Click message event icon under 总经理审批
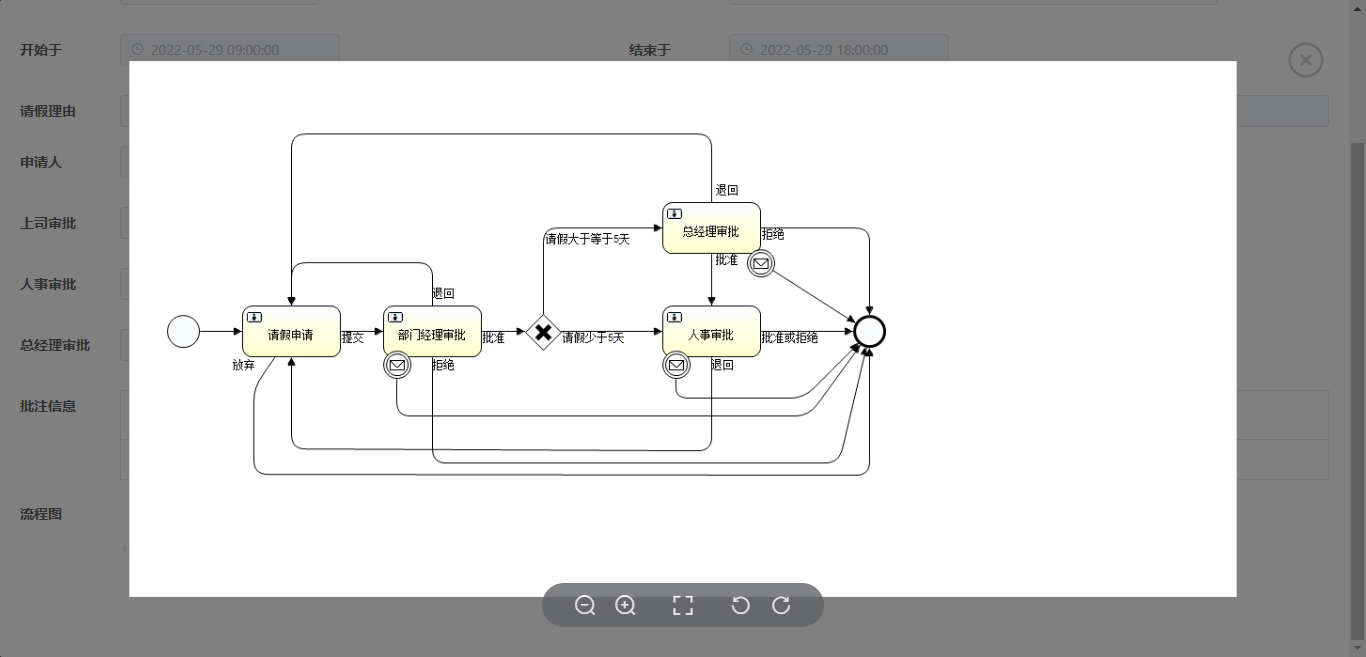 pyautogui.click(x=761, y=263)
